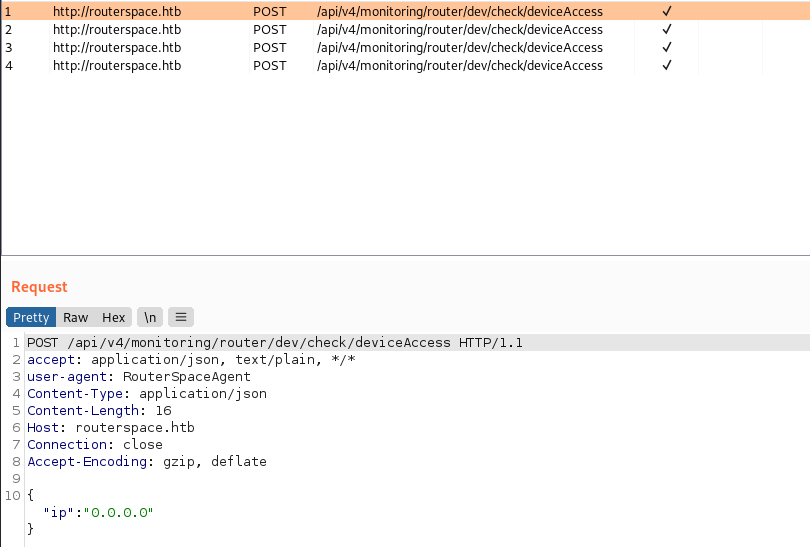The width and height of the screenshot is (810, 547).
Task: Click the checkmark in row 4
Action: (667, 65)
